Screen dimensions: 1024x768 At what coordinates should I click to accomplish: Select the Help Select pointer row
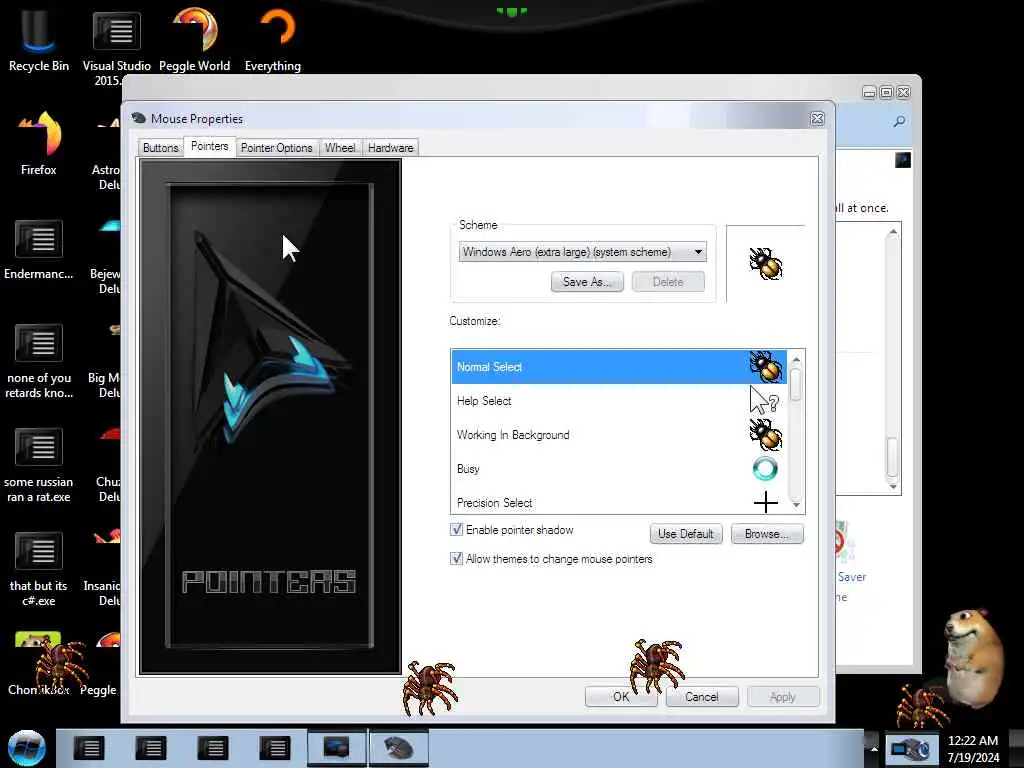pyautogui.click(x=619, y=401)
